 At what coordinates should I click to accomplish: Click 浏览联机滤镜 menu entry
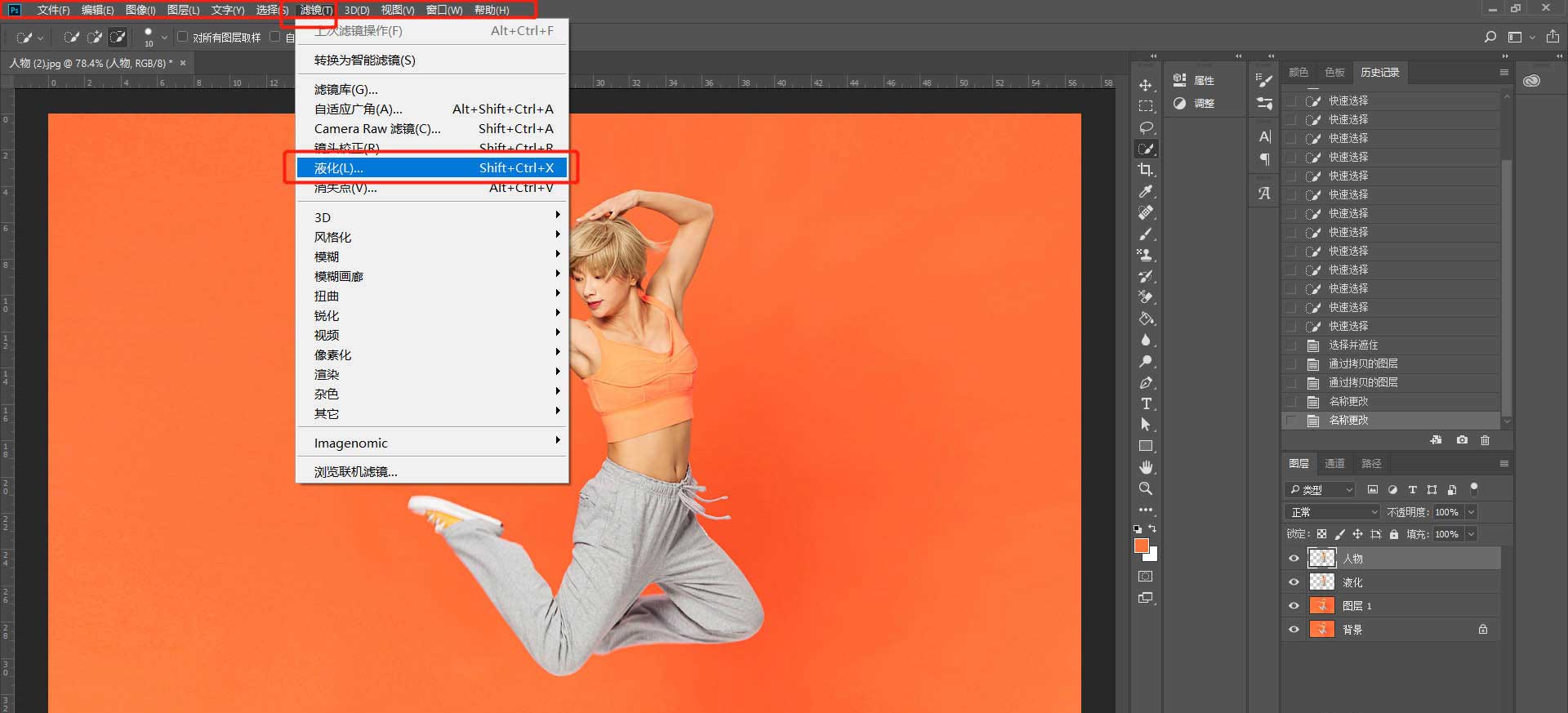coord(356,472)
